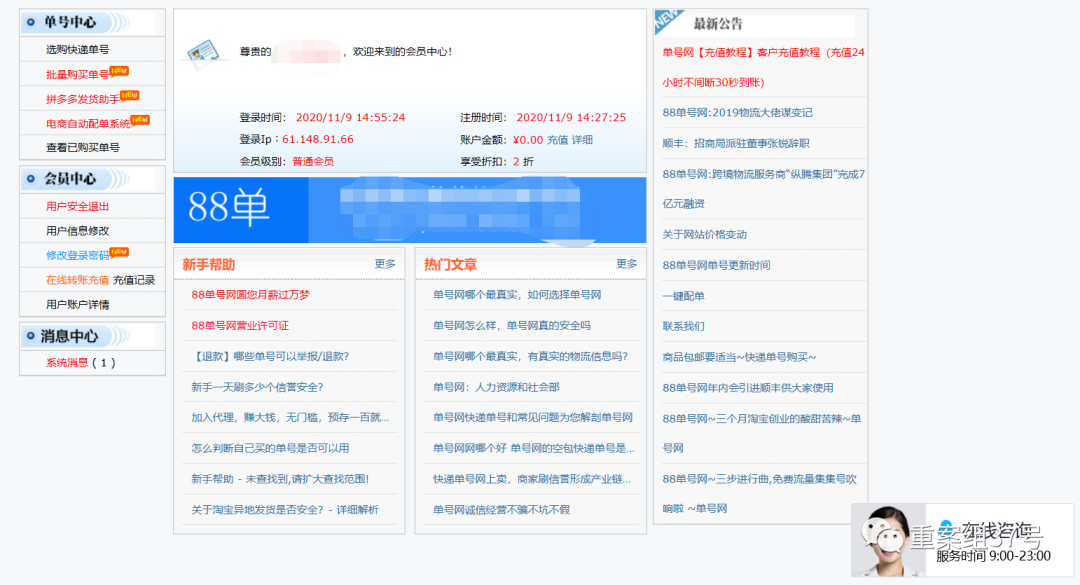Select 选购快递单号 in the sidebar menu
This screenshot has height=585, width=1080.
[77, 48]
